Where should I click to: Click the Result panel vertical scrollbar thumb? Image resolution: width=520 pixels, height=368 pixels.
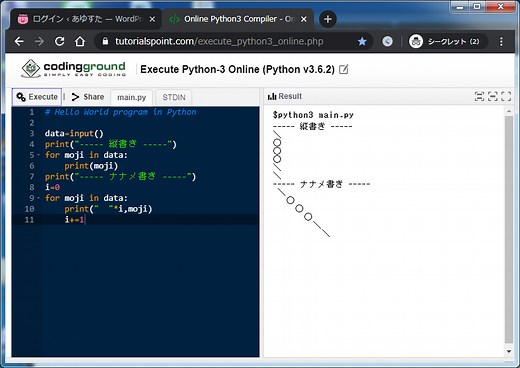pyautogui.click(x=509, y=229)
